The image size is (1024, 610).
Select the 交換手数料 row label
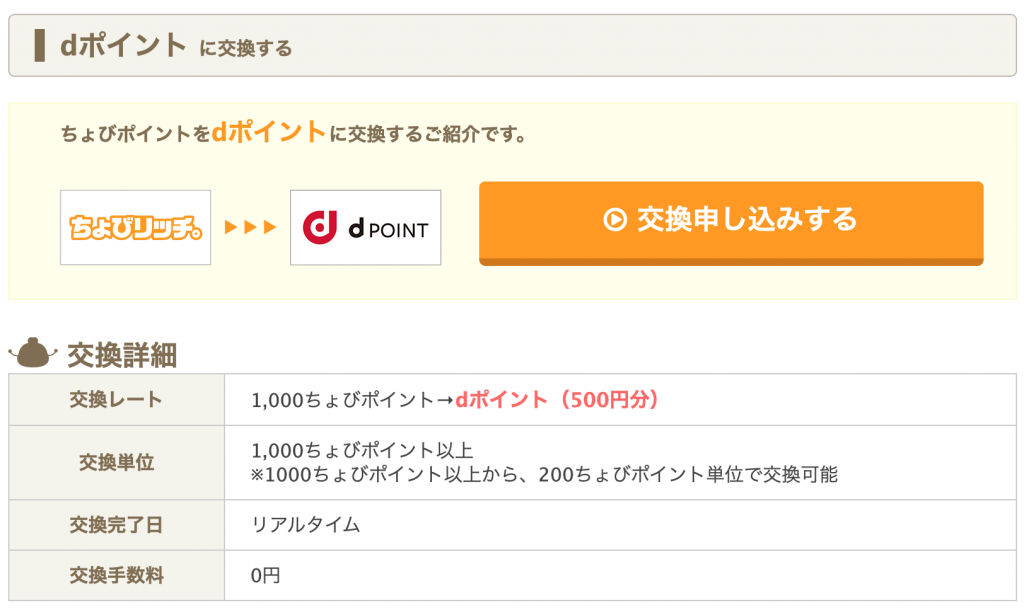click(116, 576)
